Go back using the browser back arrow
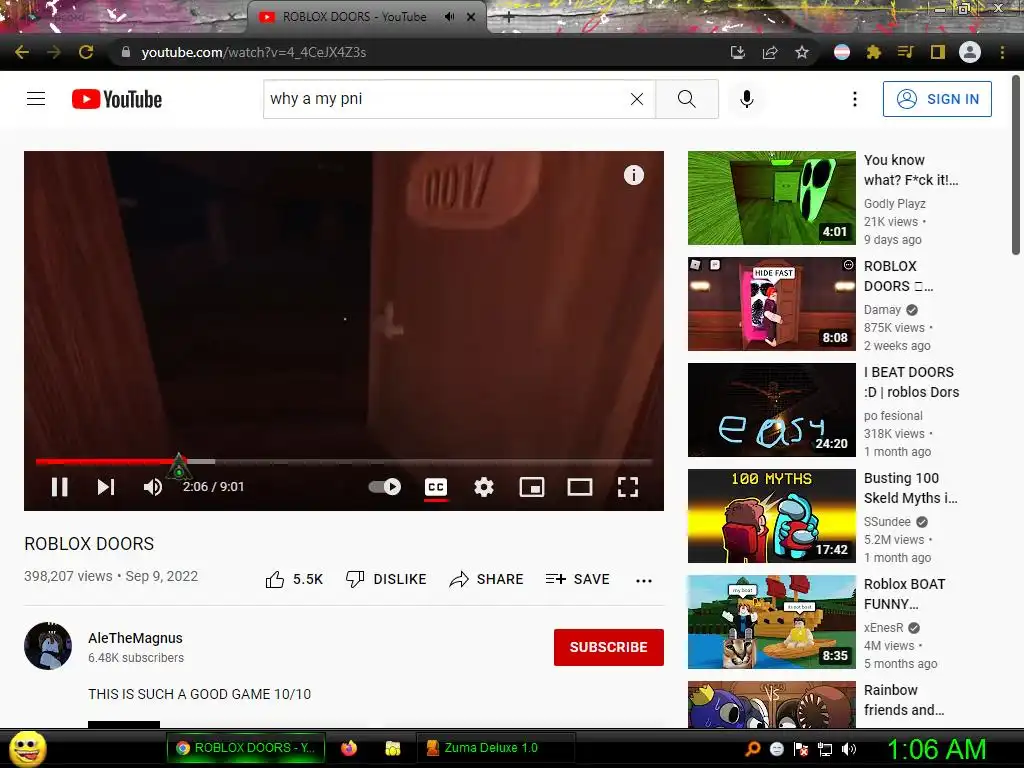 pyautogui.click(x=22, y=52)
